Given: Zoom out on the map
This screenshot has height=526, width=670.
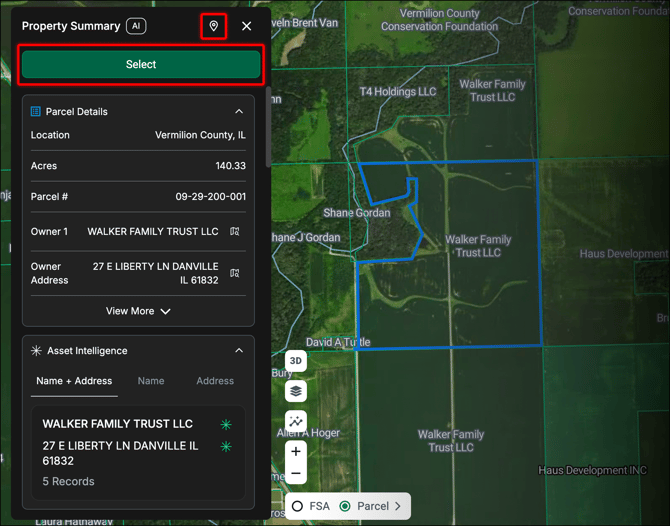Looking at the screenshot, I should [296, 473].
